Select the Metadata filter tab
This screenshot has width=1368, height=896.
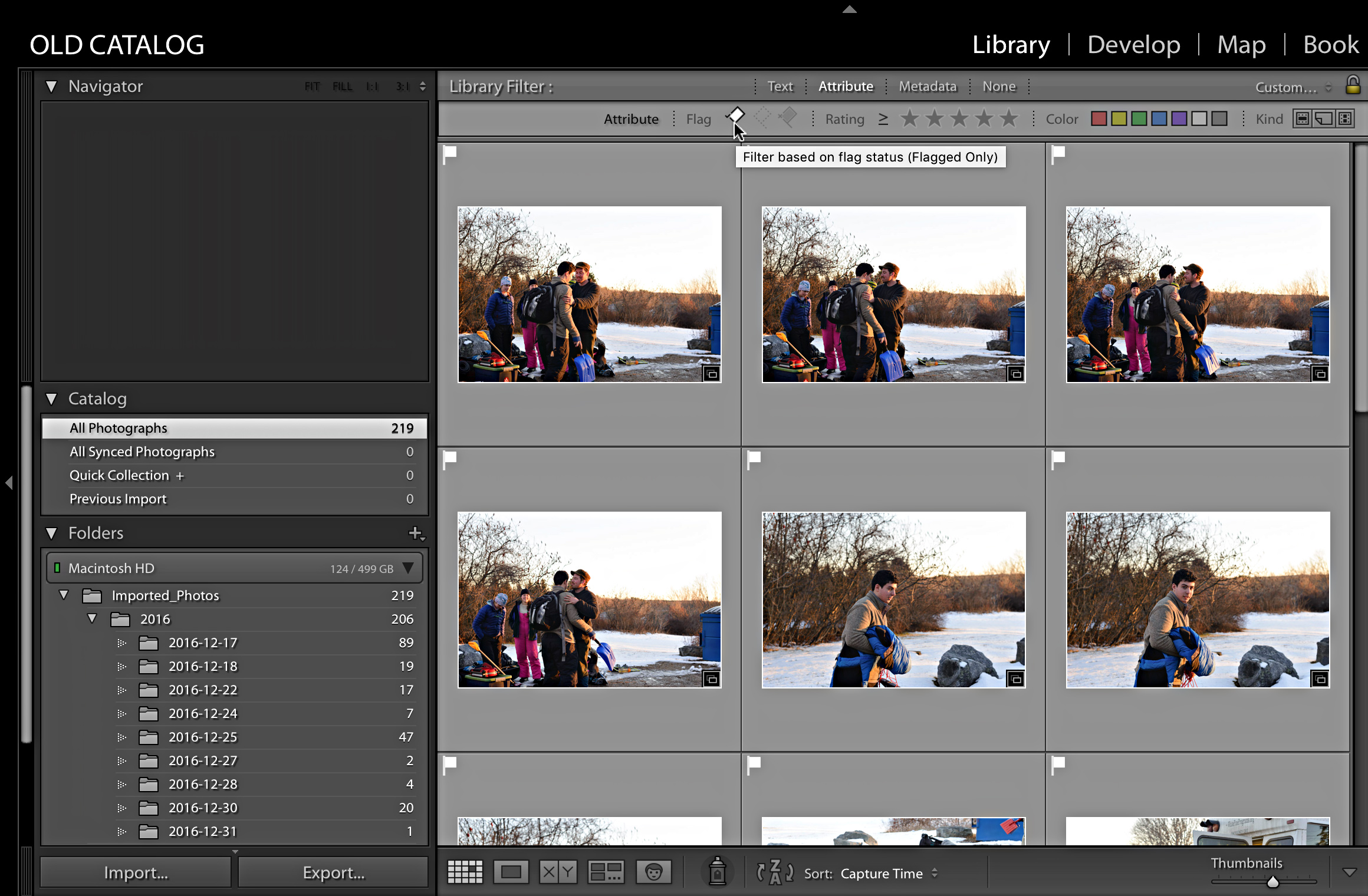click(928, 86)
